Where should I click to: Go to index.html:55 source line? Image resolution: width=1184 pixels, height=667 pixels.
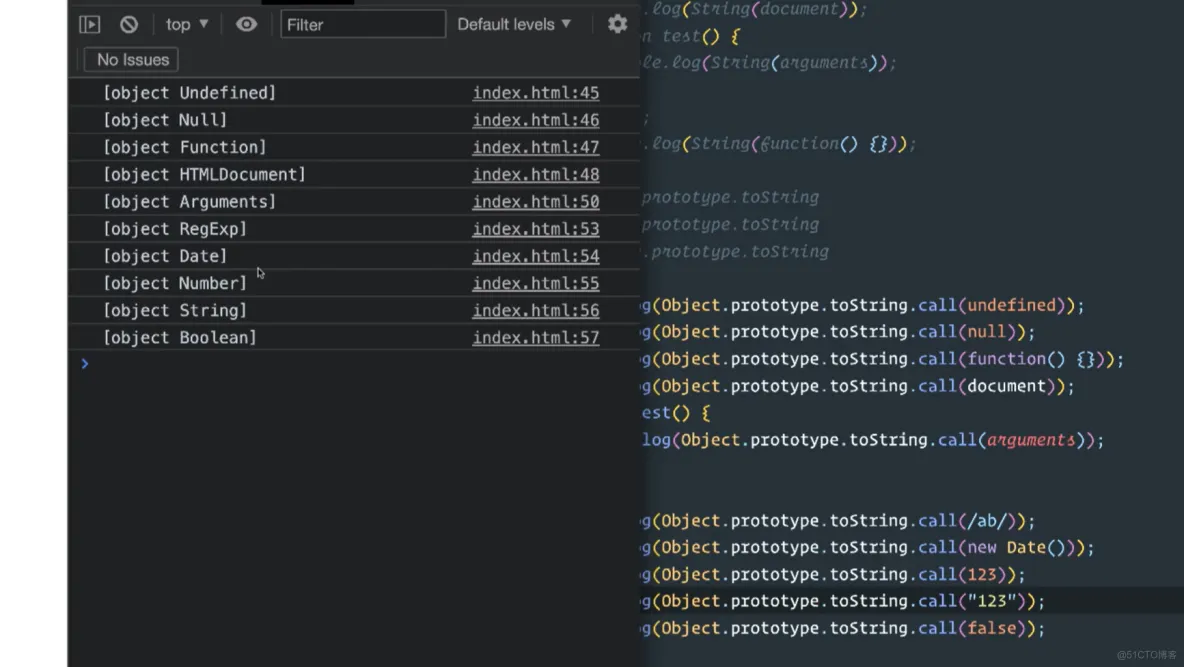pos(535,283)
